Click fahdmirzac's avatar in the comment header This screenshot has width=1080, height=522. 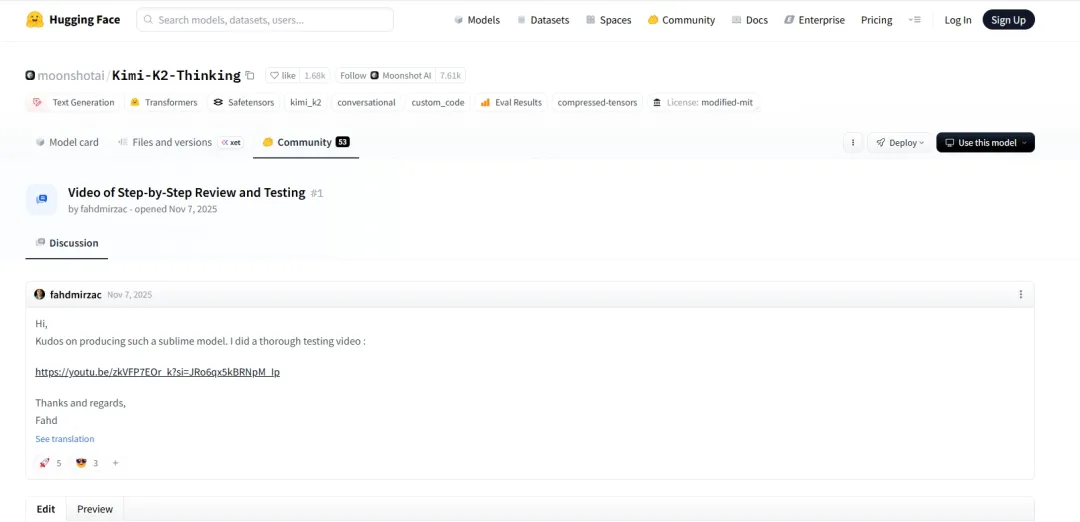click(x=39, y=295)
